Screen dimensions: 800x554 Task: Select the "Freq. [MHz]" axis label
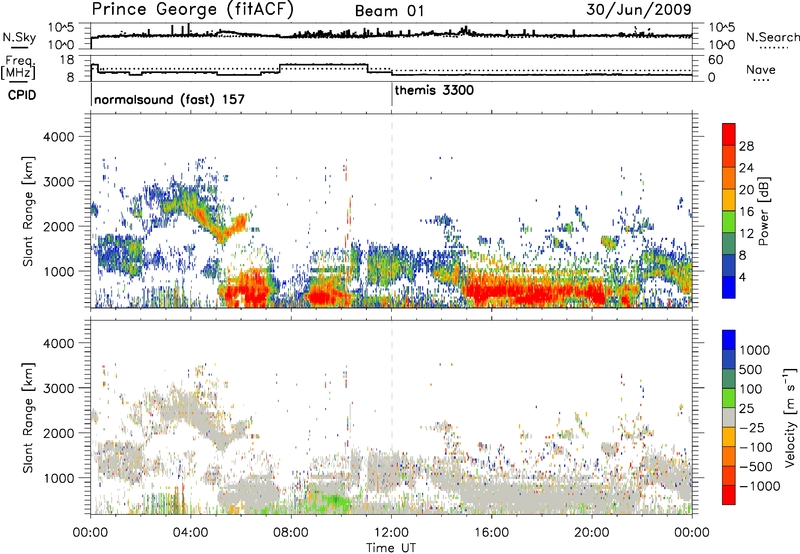coord(19,67)
